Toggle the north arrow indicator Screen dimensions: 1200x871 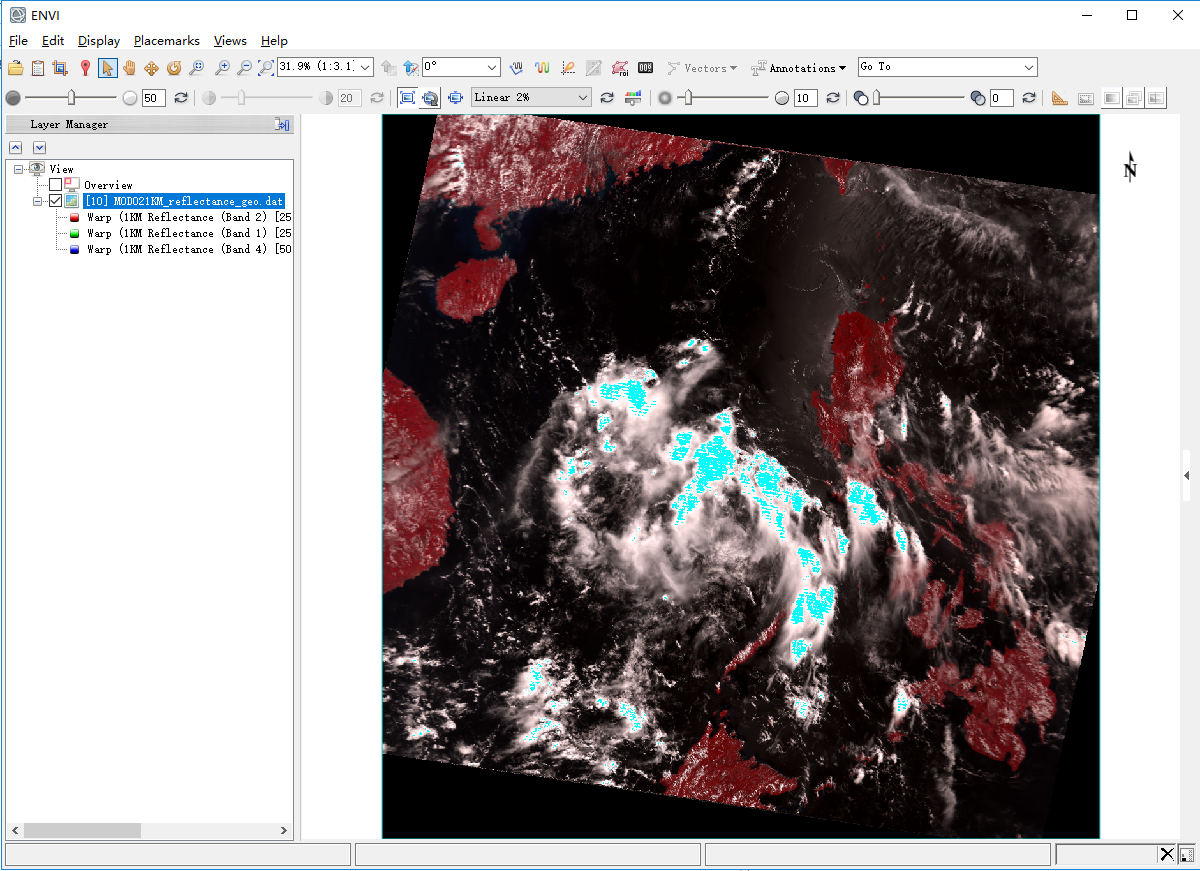pos(1130,167)
